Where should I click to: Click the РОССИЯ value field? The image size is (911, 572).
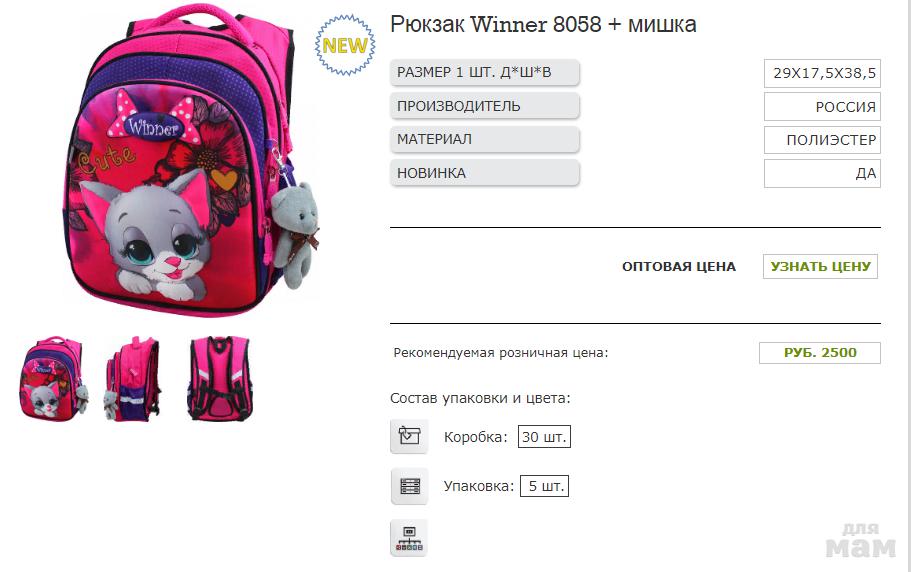click(x=822, y=107)
